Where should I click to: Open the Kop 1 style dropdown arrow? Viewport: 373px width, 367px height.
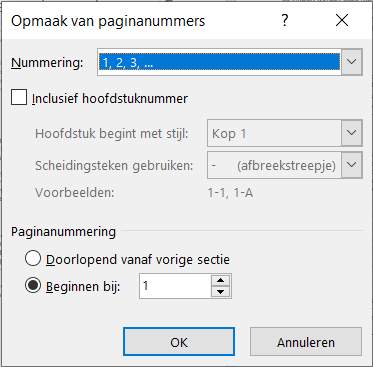click(x=352, y=133)
